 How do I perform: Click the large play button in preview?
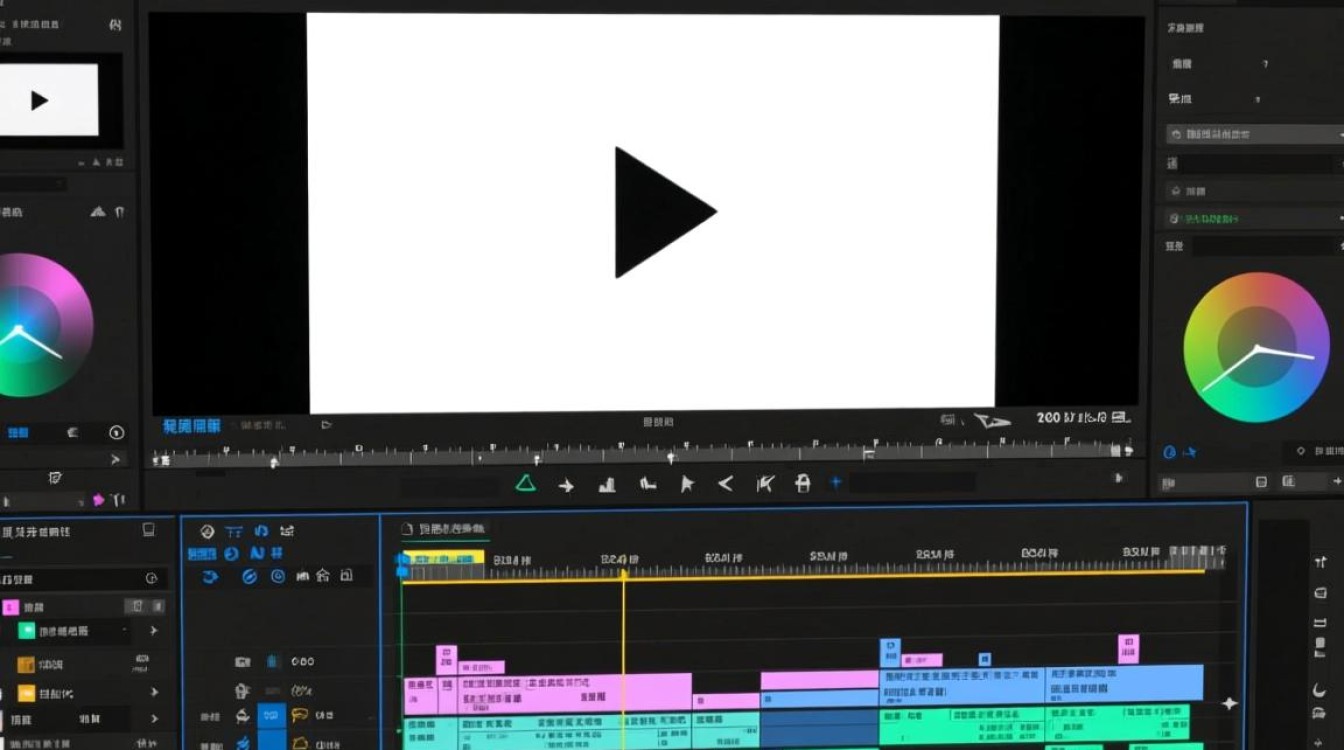point(664,212)
